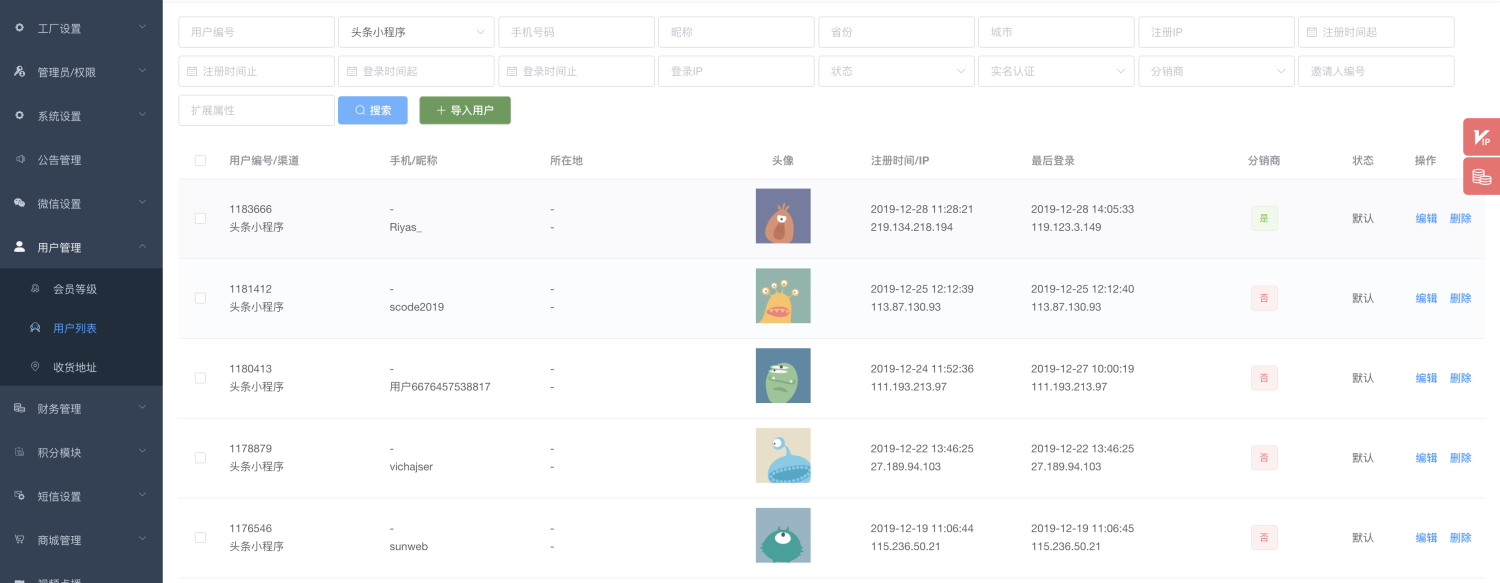
Task: Click the 工厂设置 gear icon in sidebar
Action: click(19, 28)
